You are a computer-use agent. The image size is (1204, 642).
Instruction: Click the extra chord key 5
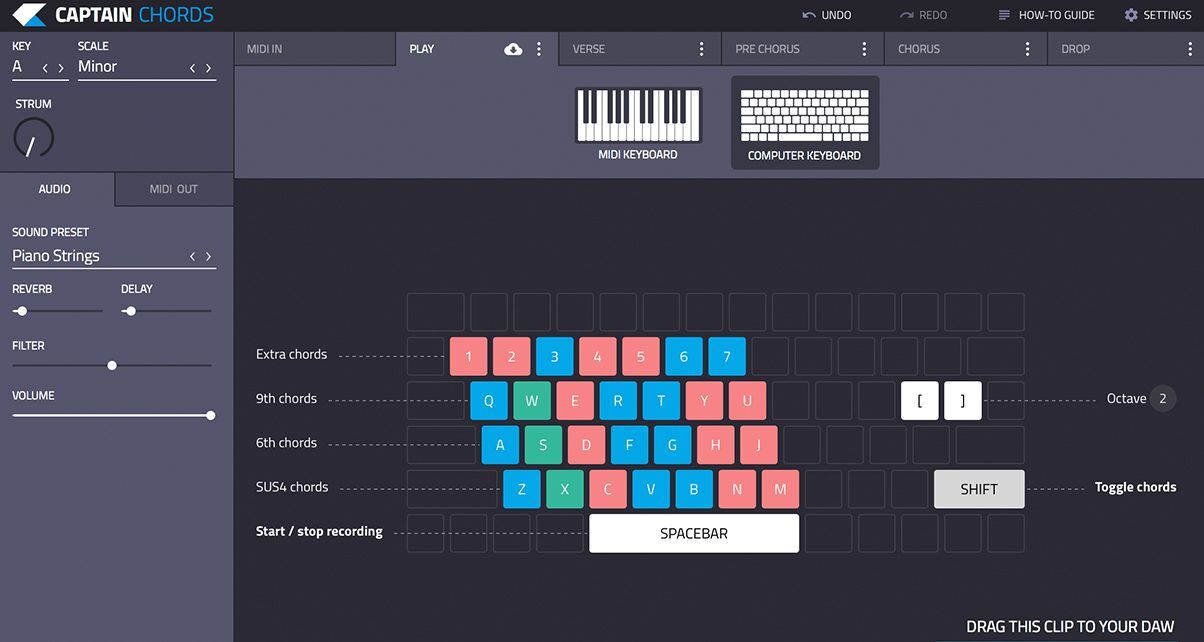pyautogui.click(x=641, y=356)
